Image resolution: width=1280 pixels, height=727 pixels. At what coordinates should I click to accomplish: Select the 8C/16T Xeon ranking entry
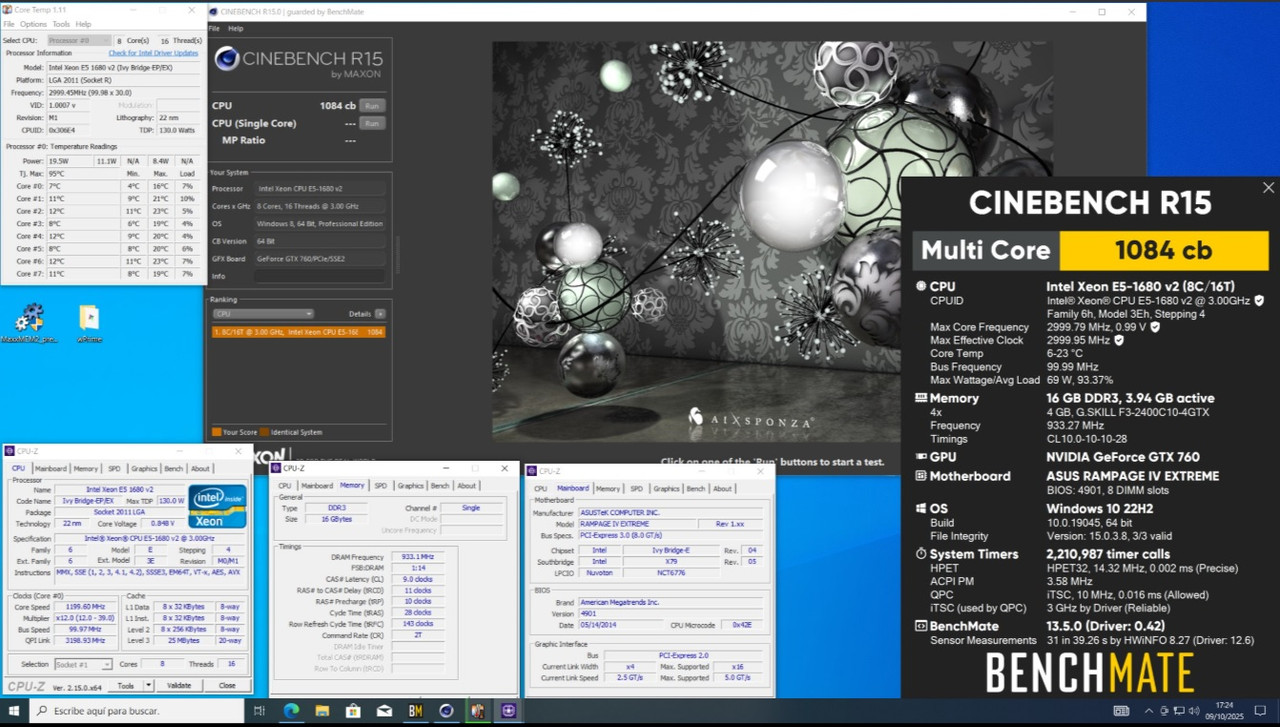click(x=298, y=331)
